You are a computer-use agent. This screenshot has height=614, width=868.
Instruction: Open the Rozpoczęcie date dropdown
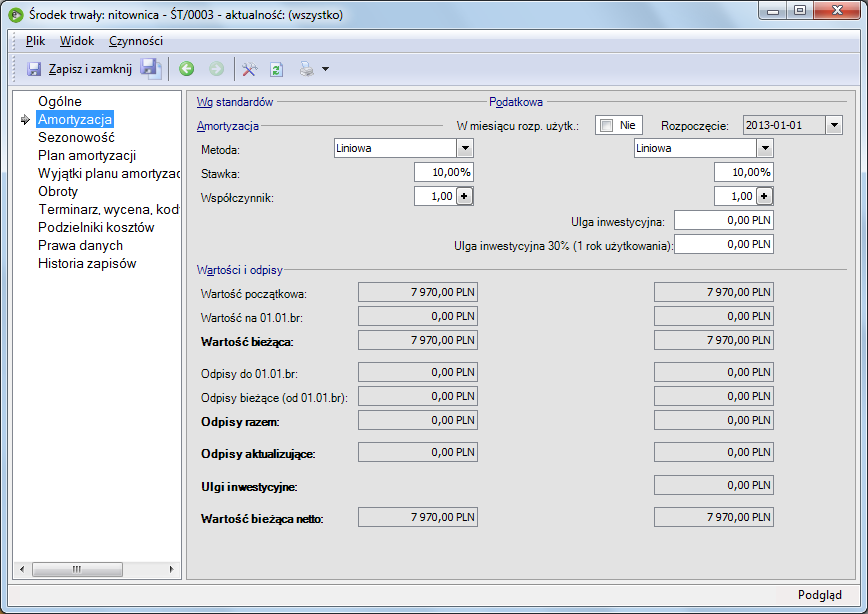coord(834,125)
